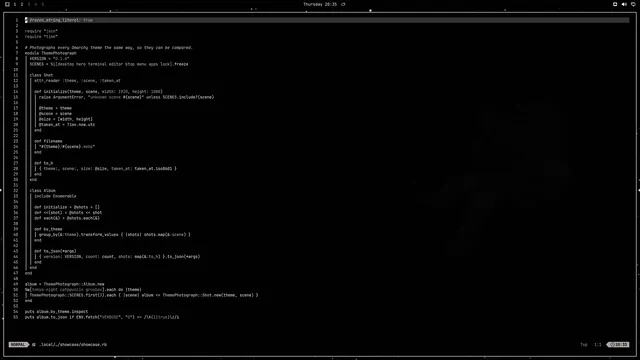The image size is (640, 360).
Task: Click the def <<(shot) line
Action: click(x=68, y=213)
